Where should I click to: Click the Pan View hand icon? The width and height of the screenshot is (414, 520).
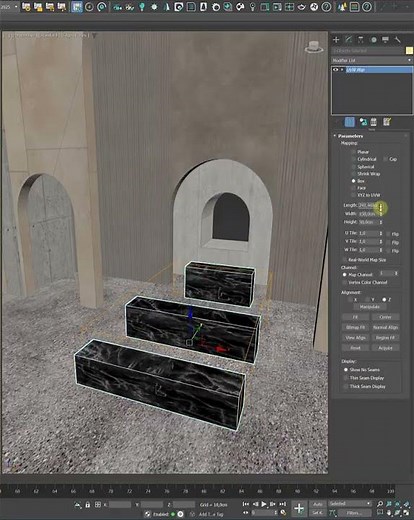tap(389, 512)
